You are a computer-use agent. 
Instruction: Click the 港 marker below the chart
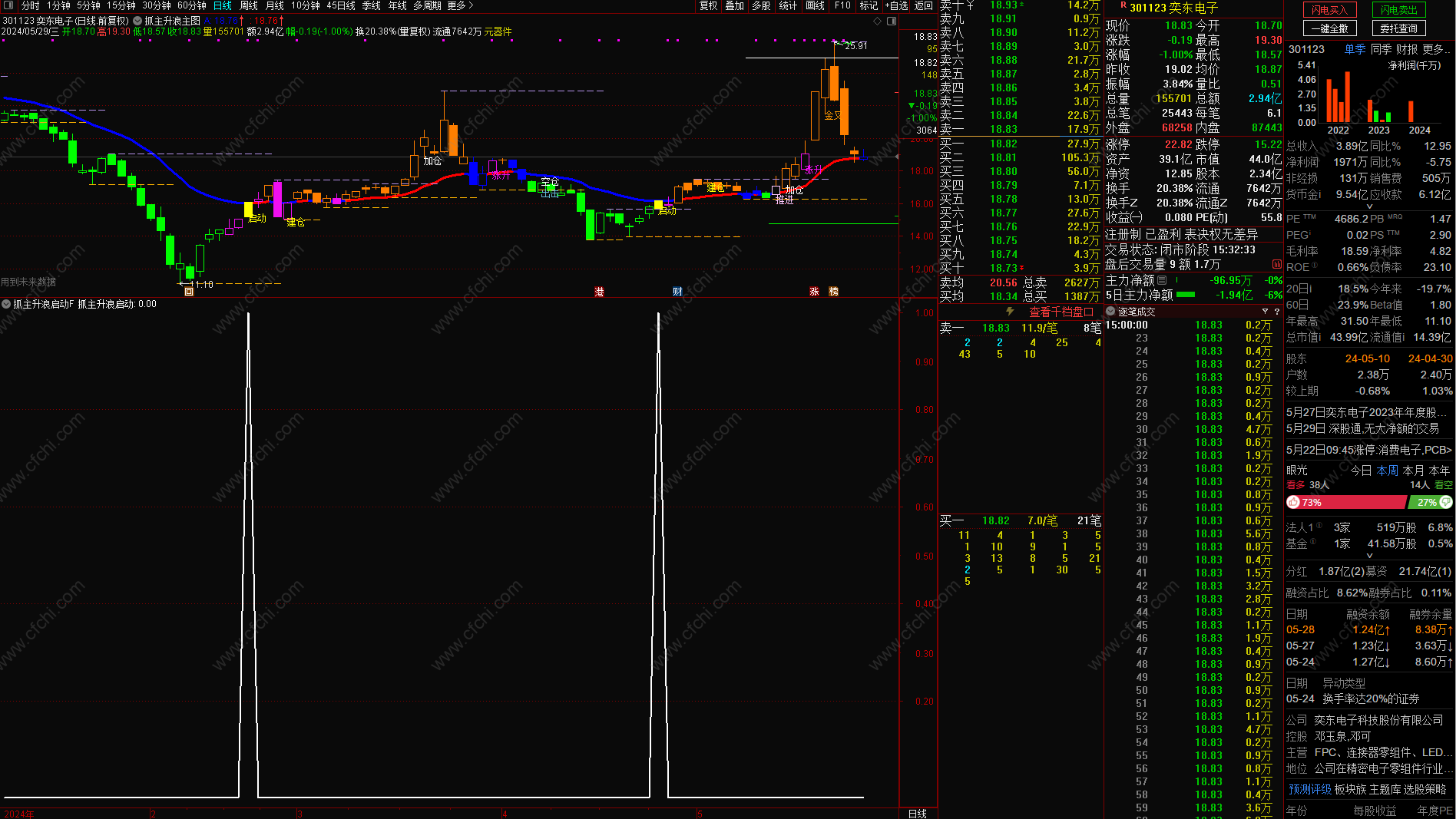point(599,292)
